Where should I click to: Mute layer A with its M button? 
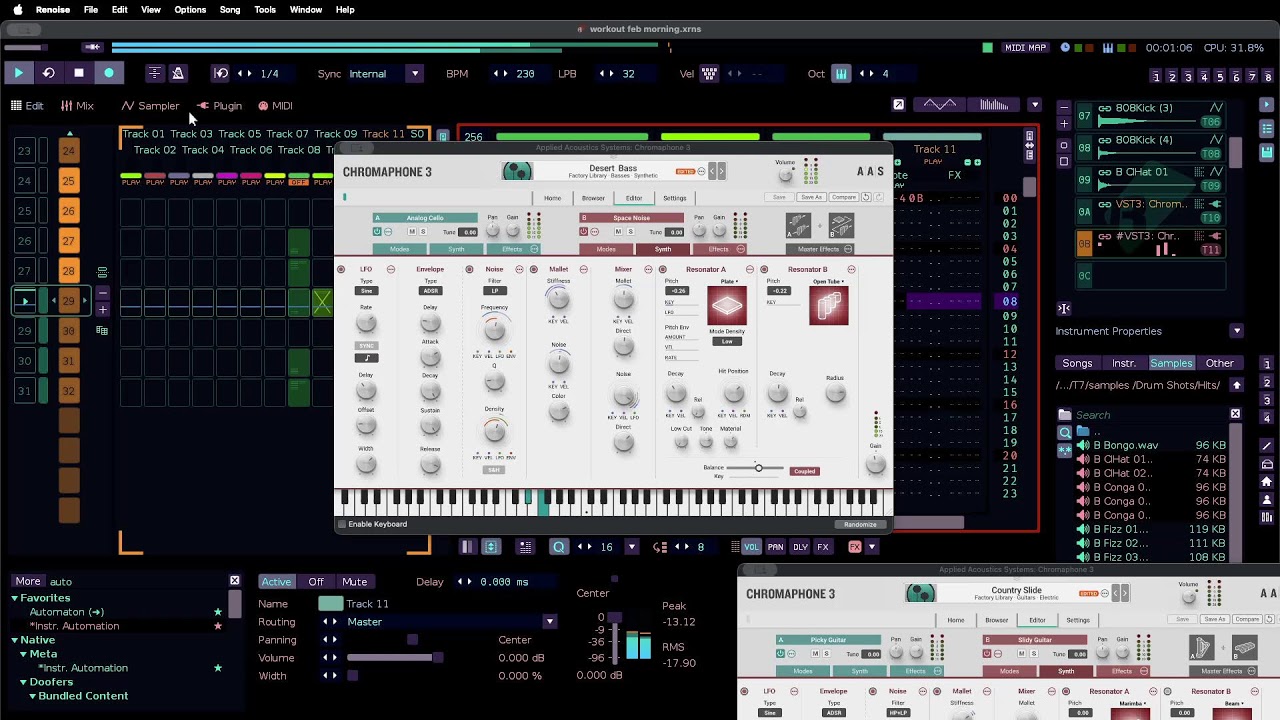point(411,232)
